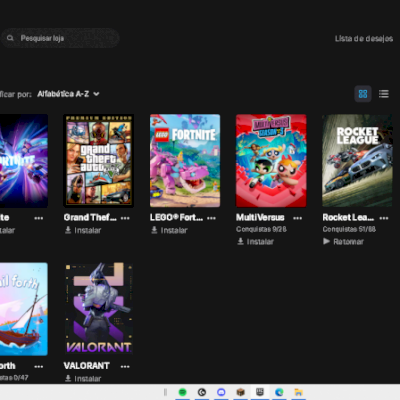Click the magnifying glass search icon
This screenshot has width=400, height=400.
click(x=10, y=38)
